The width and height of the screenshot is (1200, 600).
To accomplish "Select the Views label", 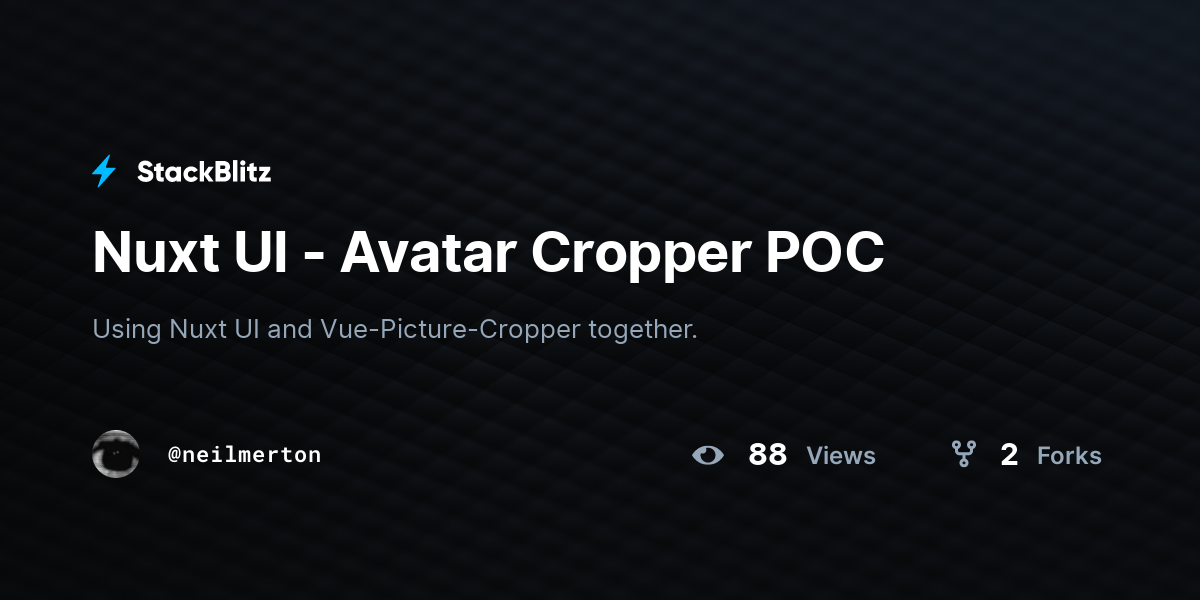I will [x=841, y=456].
